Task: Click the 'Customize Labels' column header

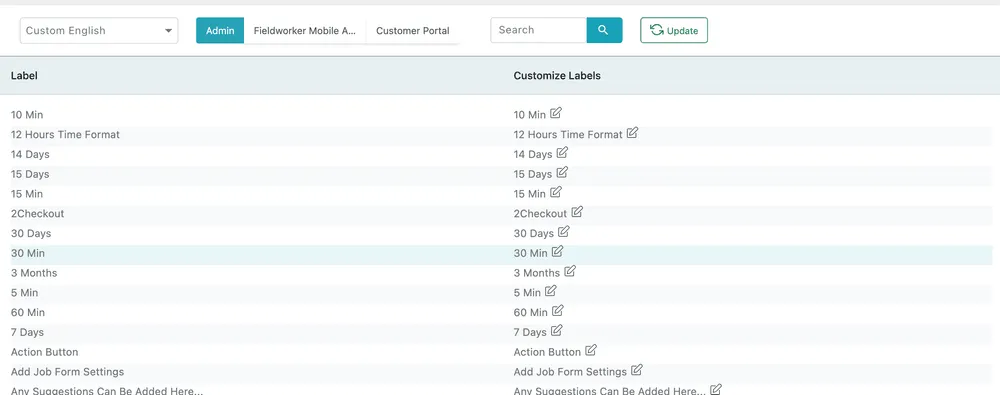Action: (x=557, y=75)
